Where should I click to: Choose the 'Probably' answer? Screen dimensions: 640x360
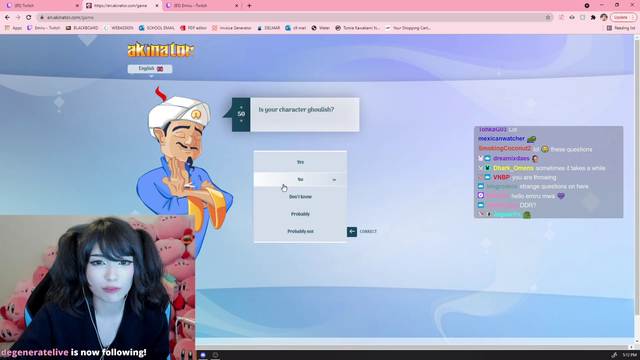(300, 214)
